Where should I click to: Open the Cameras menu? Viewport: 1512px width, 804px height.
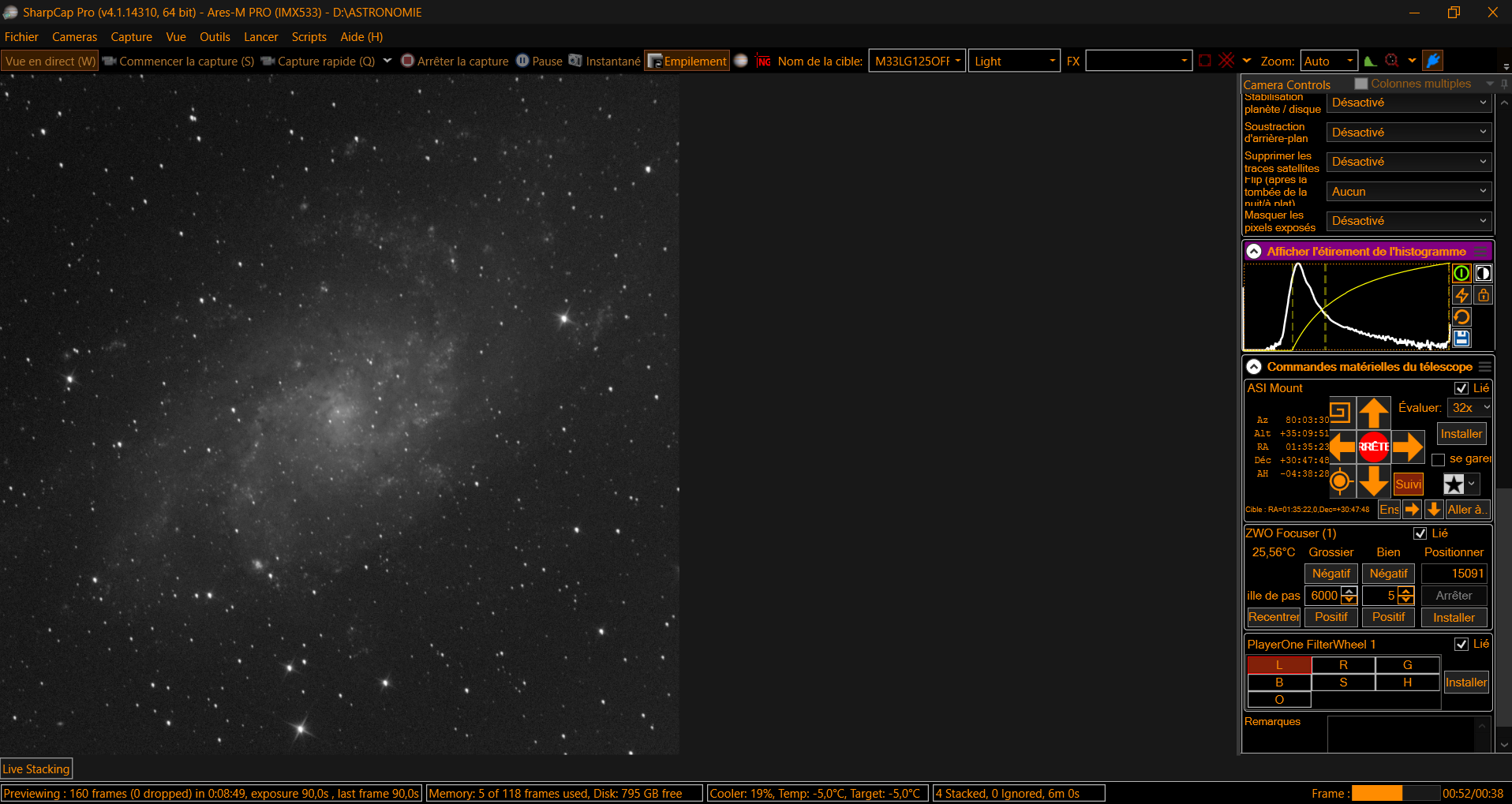(75, 37)
